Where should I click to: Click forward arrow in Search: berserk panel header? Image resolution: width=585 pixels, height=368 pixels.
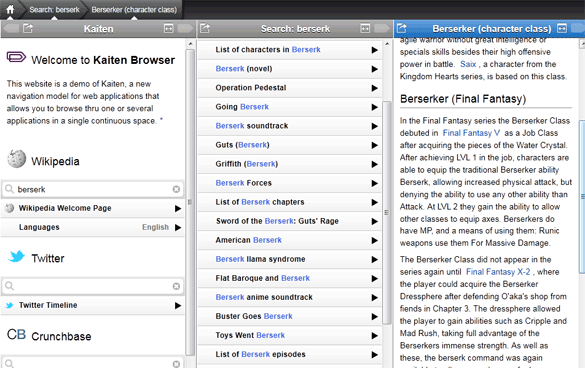(382, 28)
